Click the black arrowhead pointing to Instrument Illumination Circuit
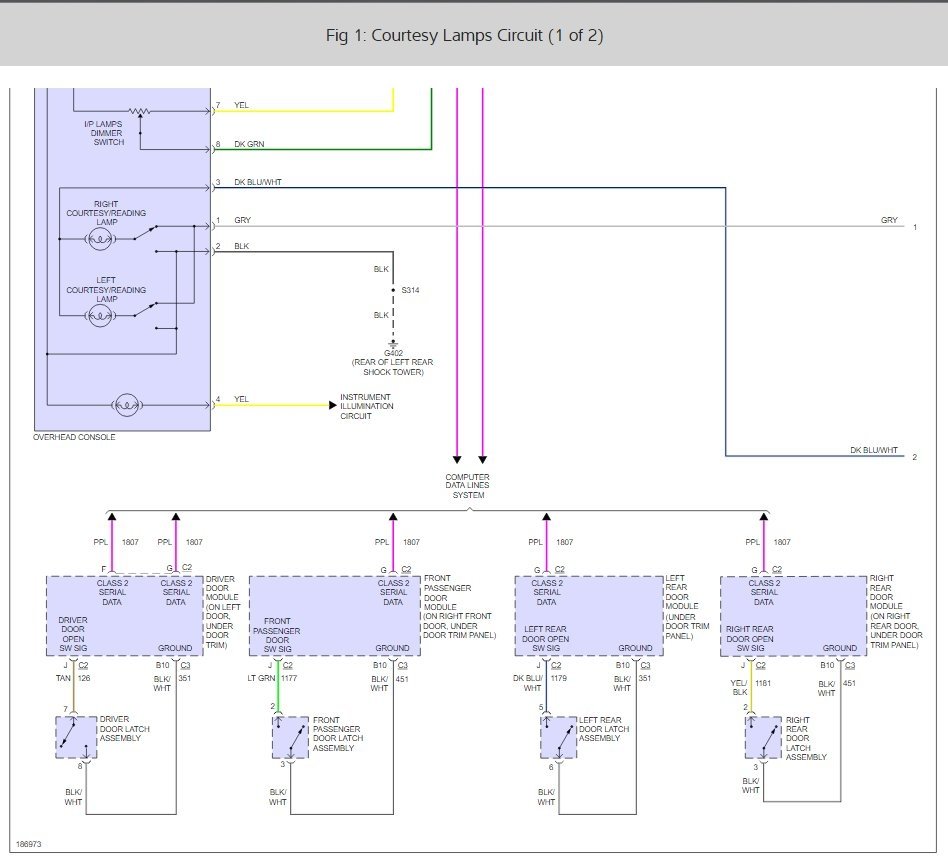 [333, 405]
